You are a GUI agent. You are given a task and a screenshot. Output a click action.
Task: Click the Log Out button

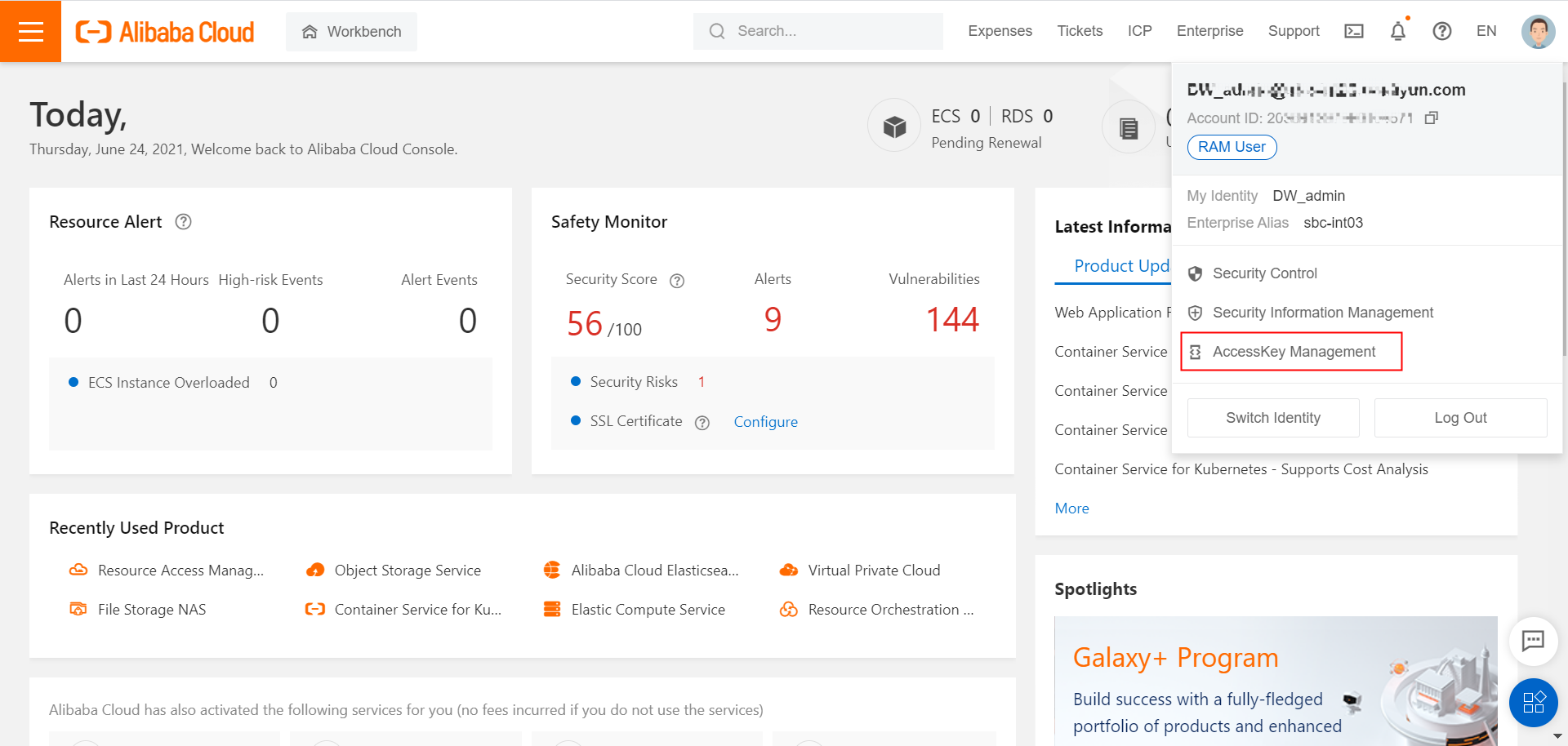pyautogui.click(x=1460, y=418)
